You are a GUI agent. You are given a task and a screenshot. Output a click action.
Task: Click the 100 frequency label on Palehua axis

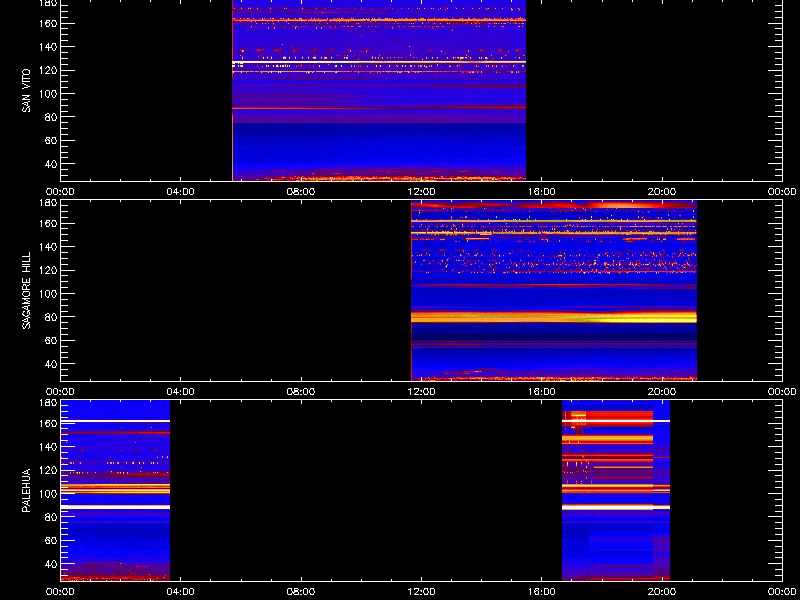pos(48,494)
